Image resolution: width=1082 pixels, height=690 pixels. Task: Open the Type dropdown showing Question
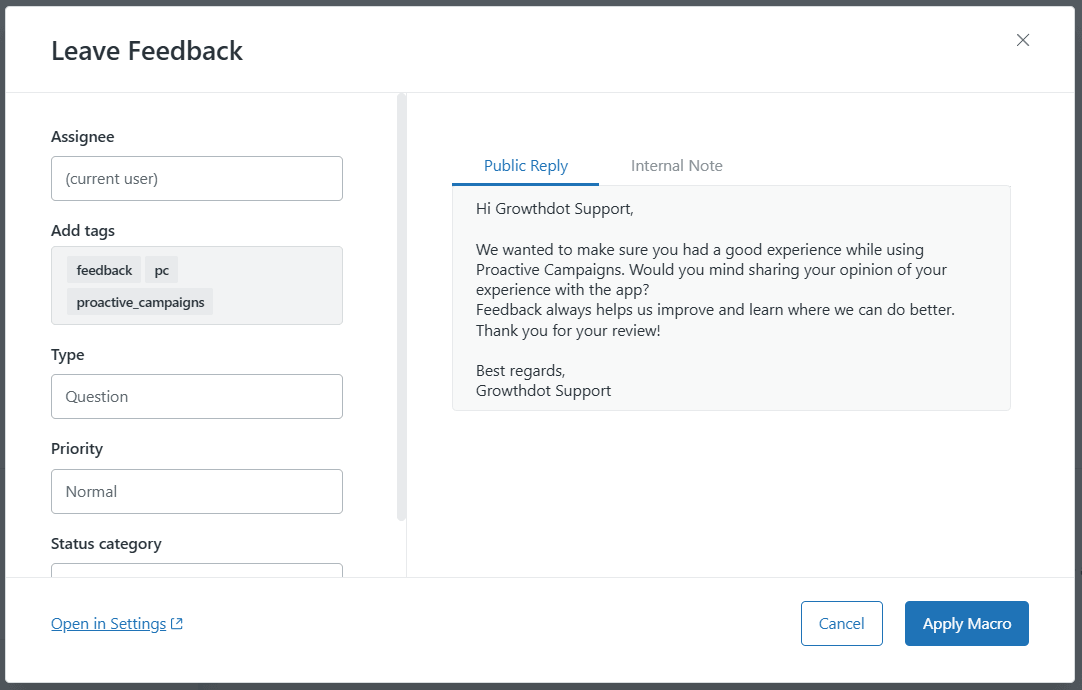(x=196, y=396)
